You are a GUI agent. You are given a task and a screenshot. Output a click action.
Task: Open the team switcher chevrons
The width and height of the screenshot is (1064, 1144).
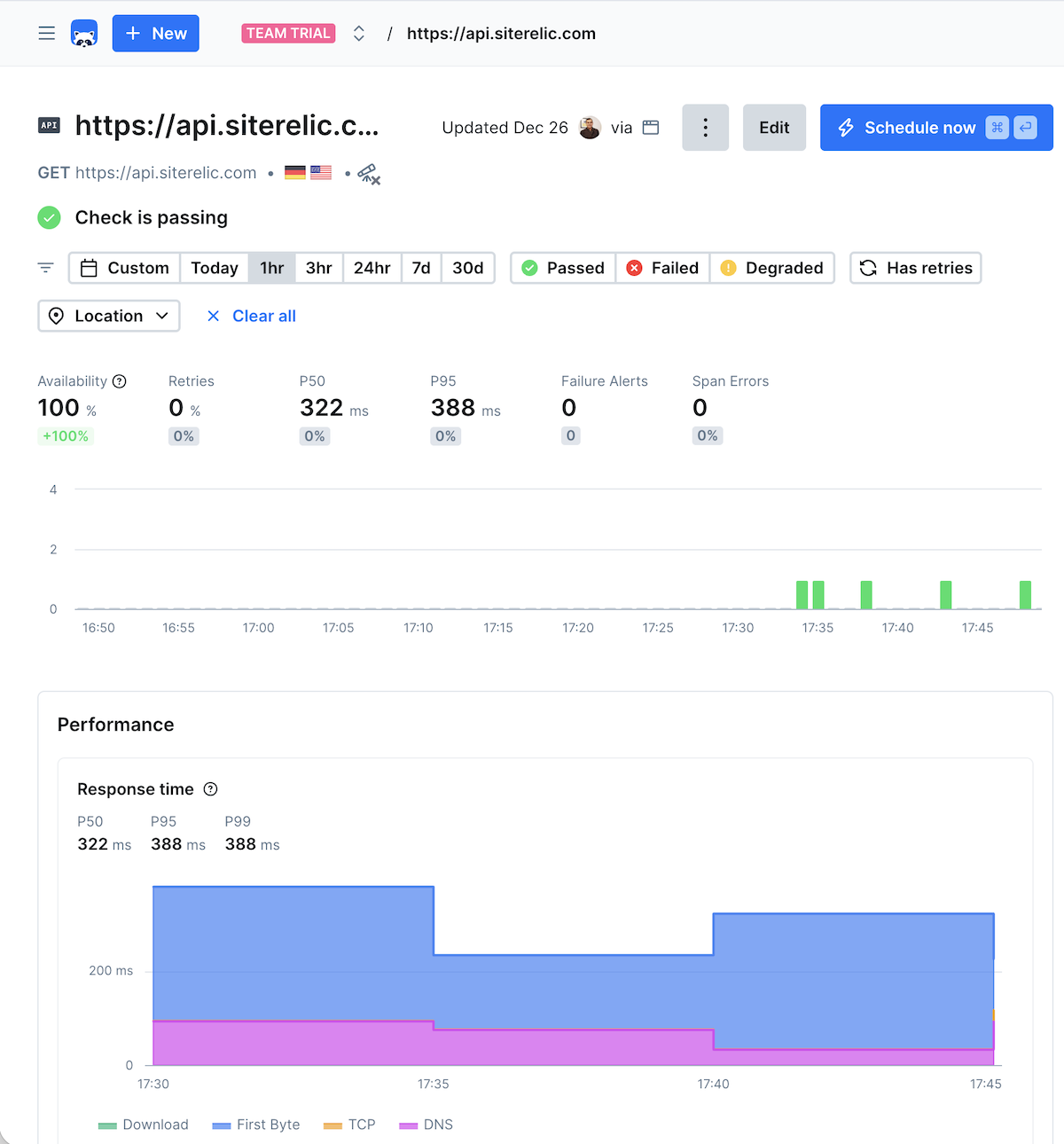coord(359,34)
